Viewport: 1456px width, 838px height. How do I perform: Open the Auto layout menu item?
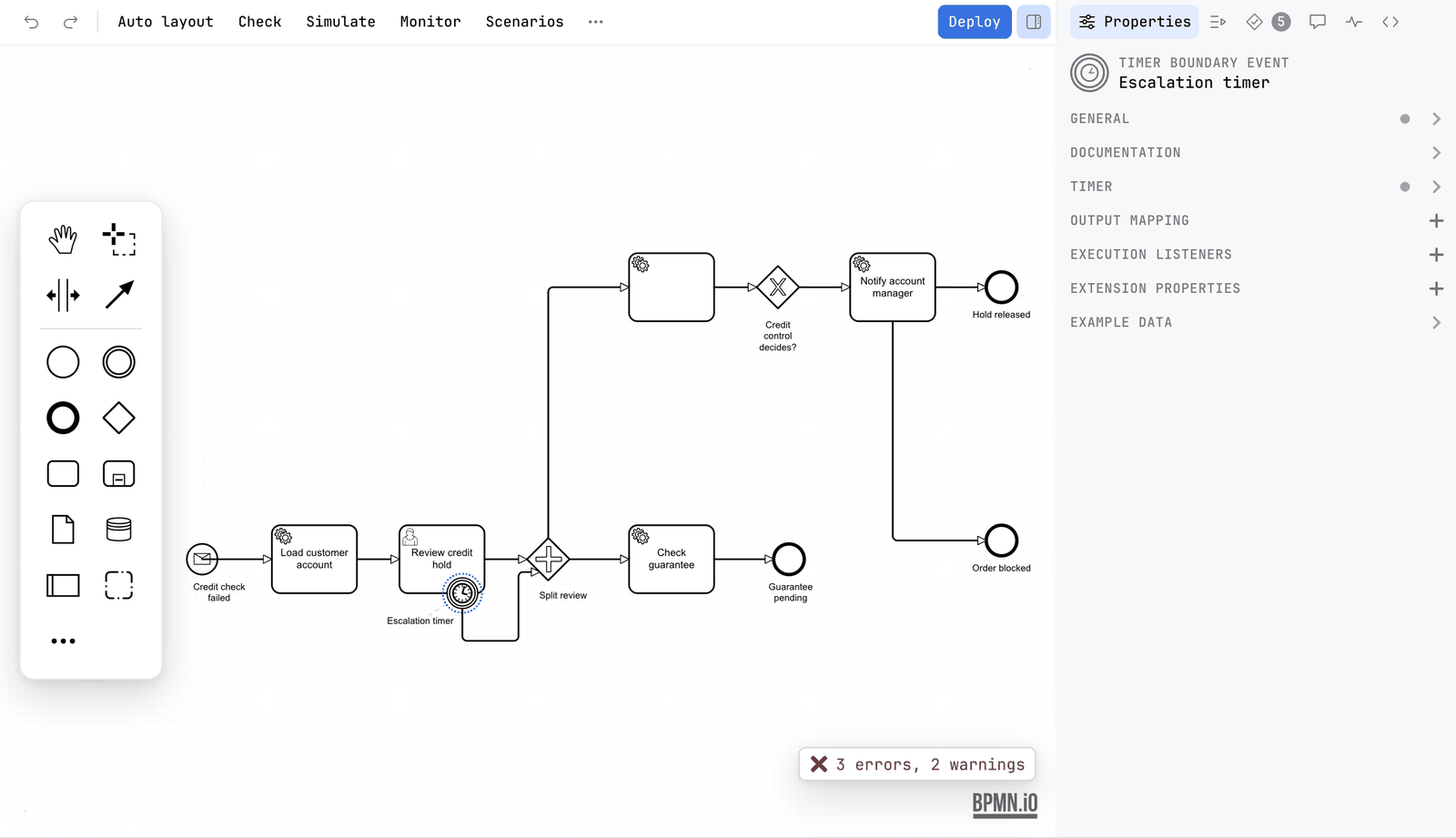pyautogui.click(x=166, y=22)
